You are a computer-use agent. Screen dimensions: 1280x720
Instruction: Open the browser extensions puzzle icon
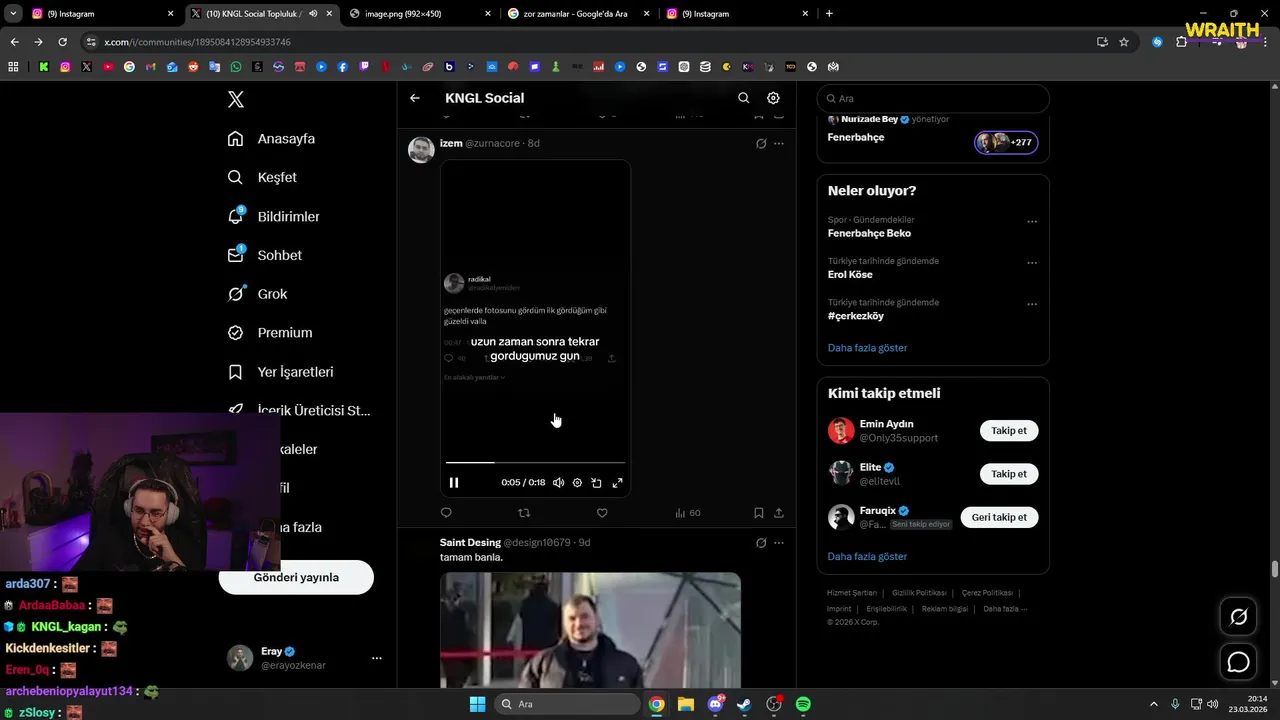click(1181, 42)
